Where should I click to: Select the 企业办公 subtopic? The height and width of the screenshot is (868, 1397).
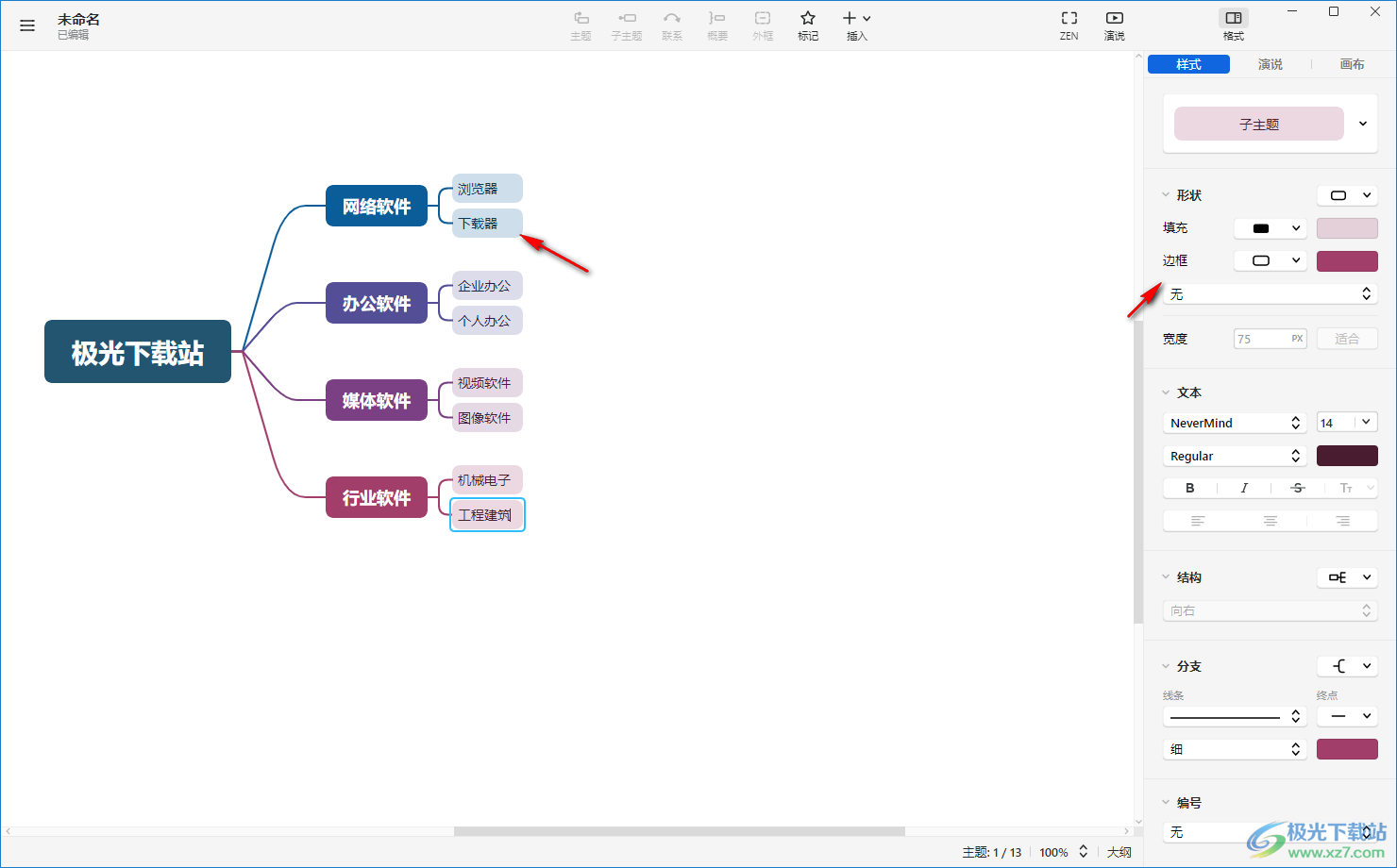[487, 286]
